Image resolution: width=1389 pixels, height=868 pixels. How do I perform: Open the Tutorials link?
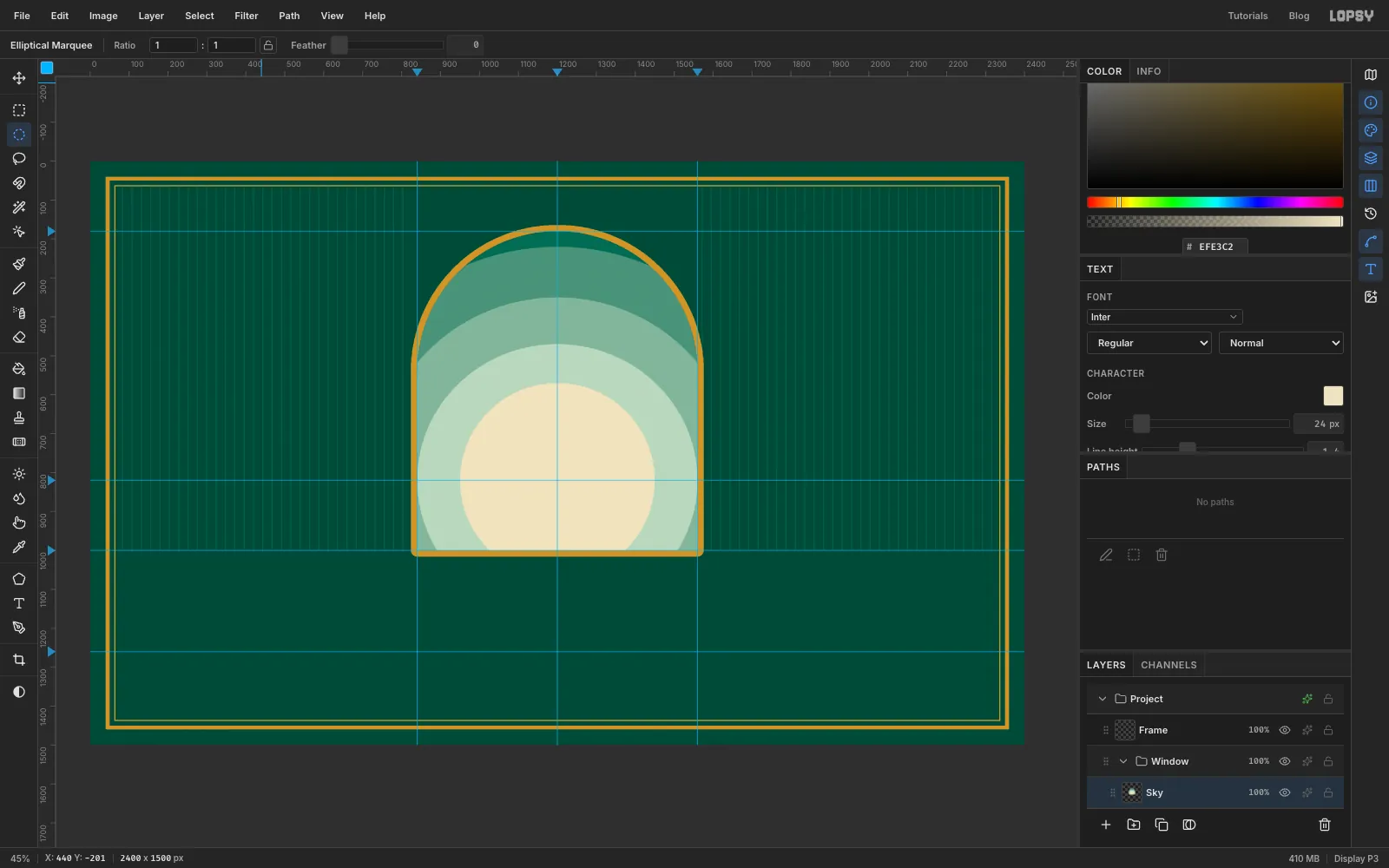click(x=1247, y=16)
